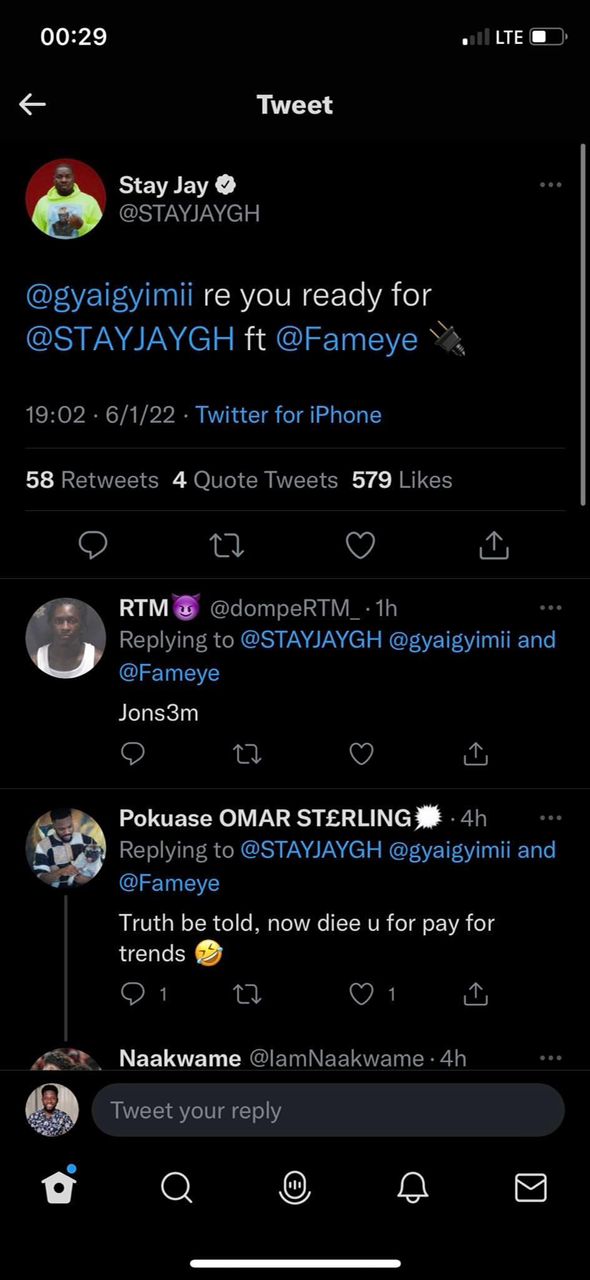The height and width of the screenshot is (1280, 590).
Task: Open the Spaces microphone tab
Action: 294,1186
